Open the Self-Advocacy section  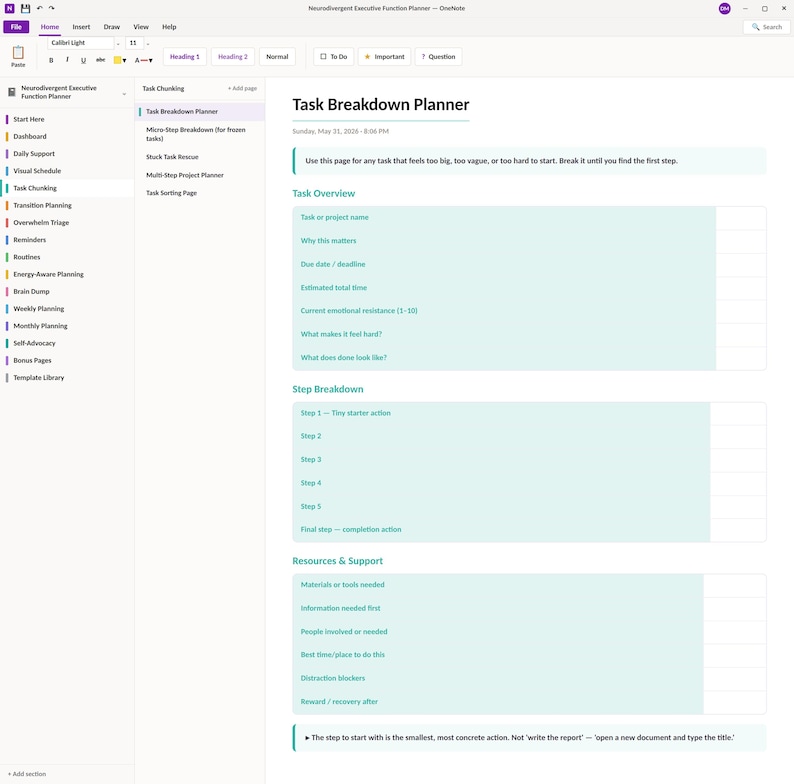(67, 343)
